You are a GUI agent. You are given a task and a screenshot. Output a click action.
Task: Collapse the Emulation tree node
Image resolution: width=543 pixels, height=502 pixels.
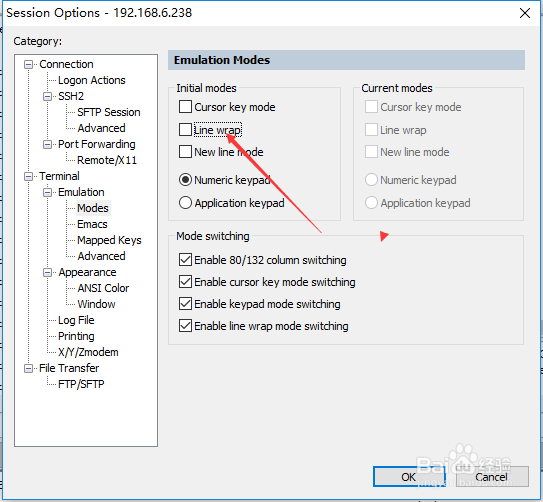(47, 192)
